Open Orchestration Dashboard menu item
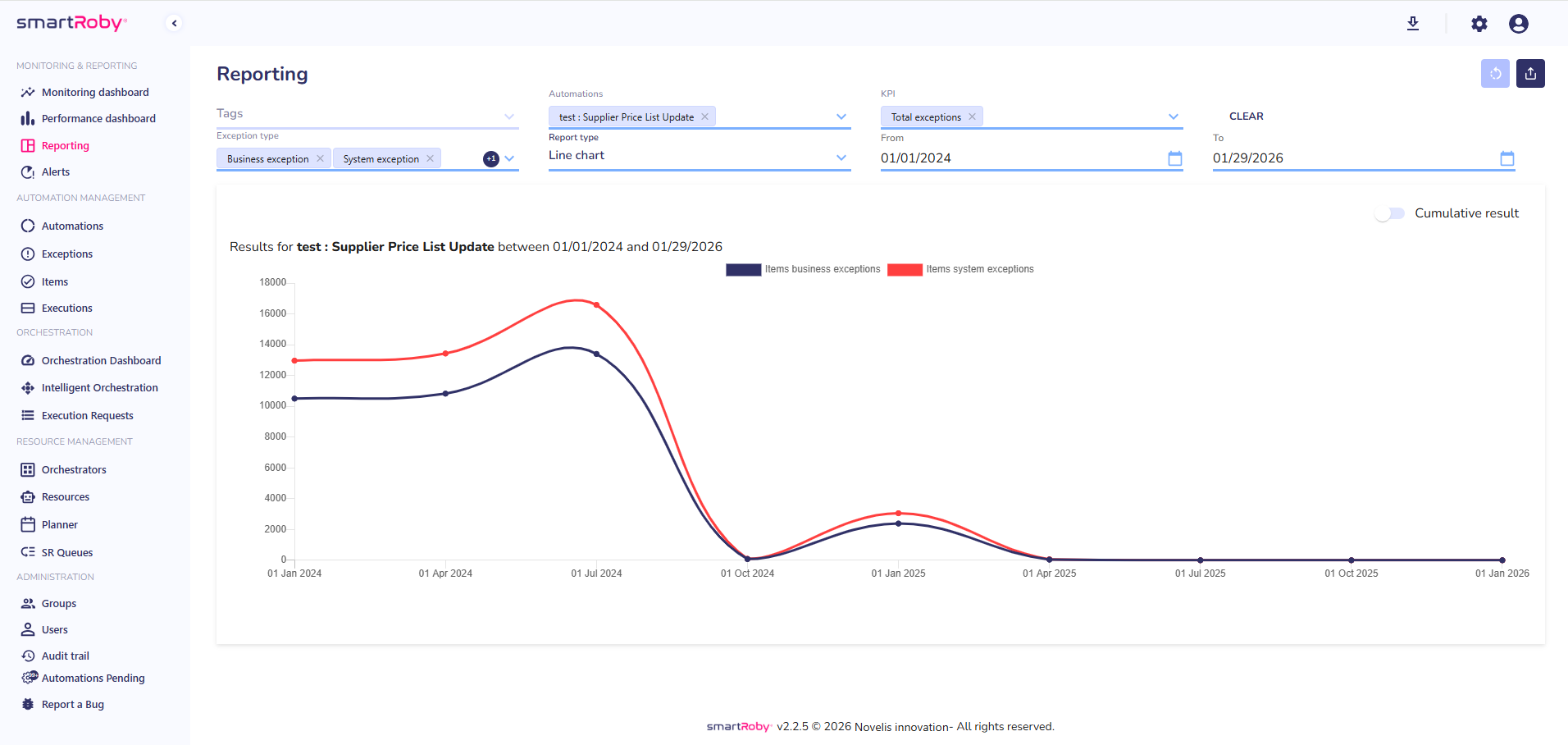The height and width of the screenshot is (745, 1568). [x=101, y=361]
